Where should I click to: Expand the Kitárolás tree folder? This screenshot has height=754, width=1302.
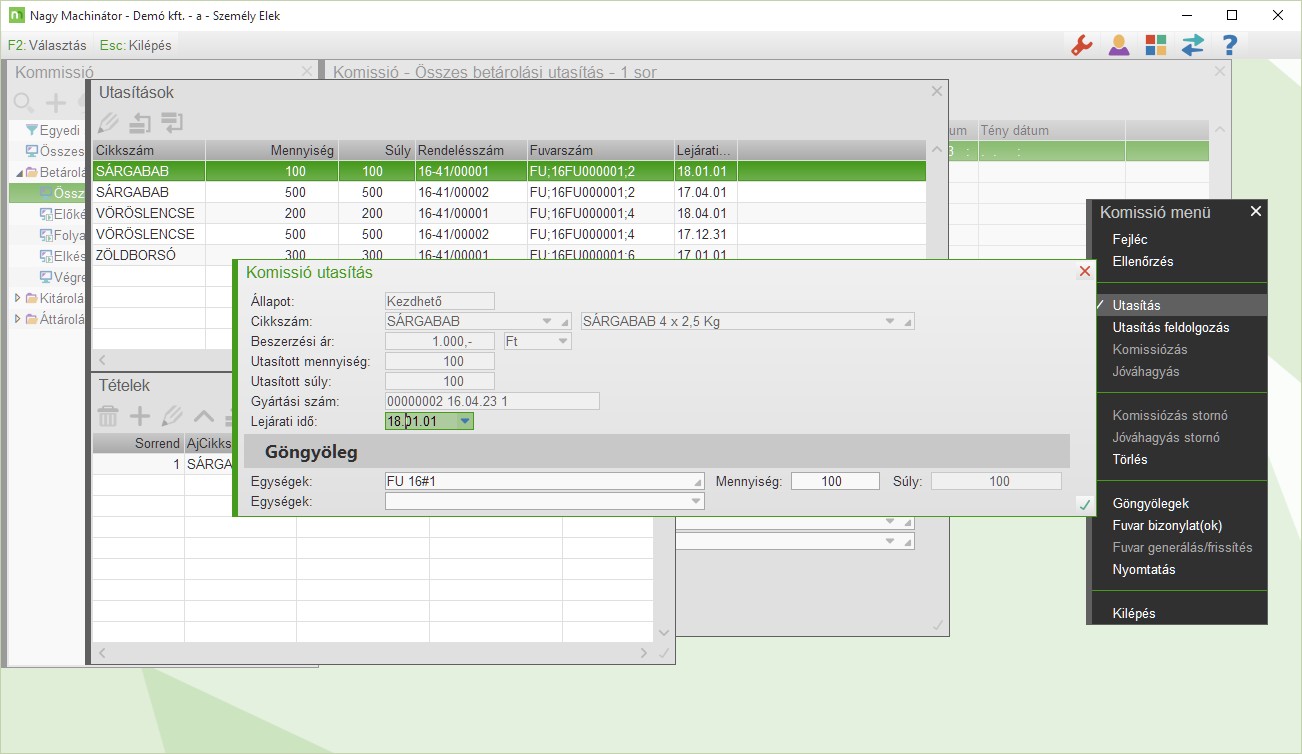(18, 298)
